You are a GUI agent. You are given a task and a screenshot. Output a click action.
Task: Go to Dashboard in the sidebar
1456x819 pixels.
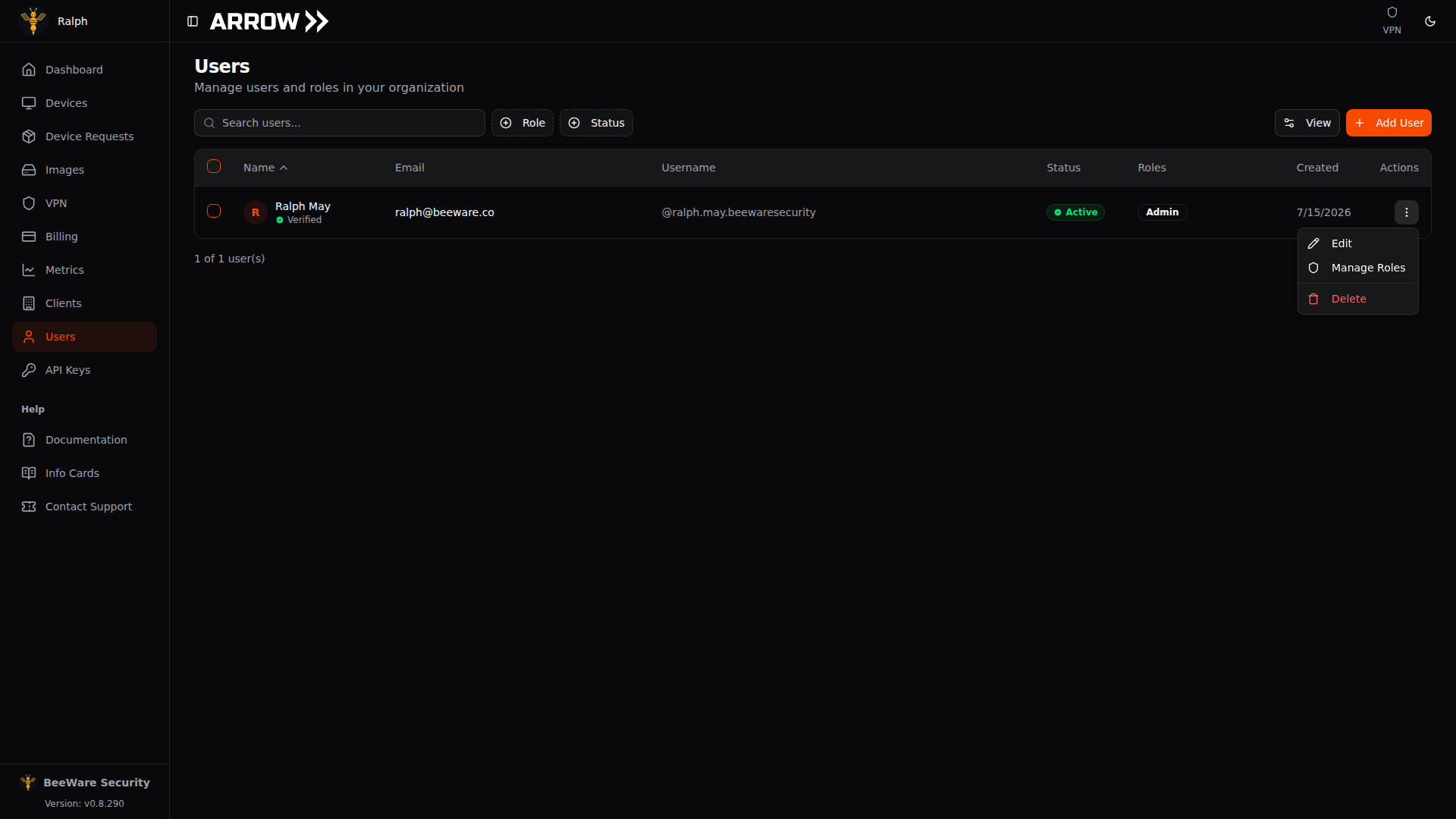(84, 70)
